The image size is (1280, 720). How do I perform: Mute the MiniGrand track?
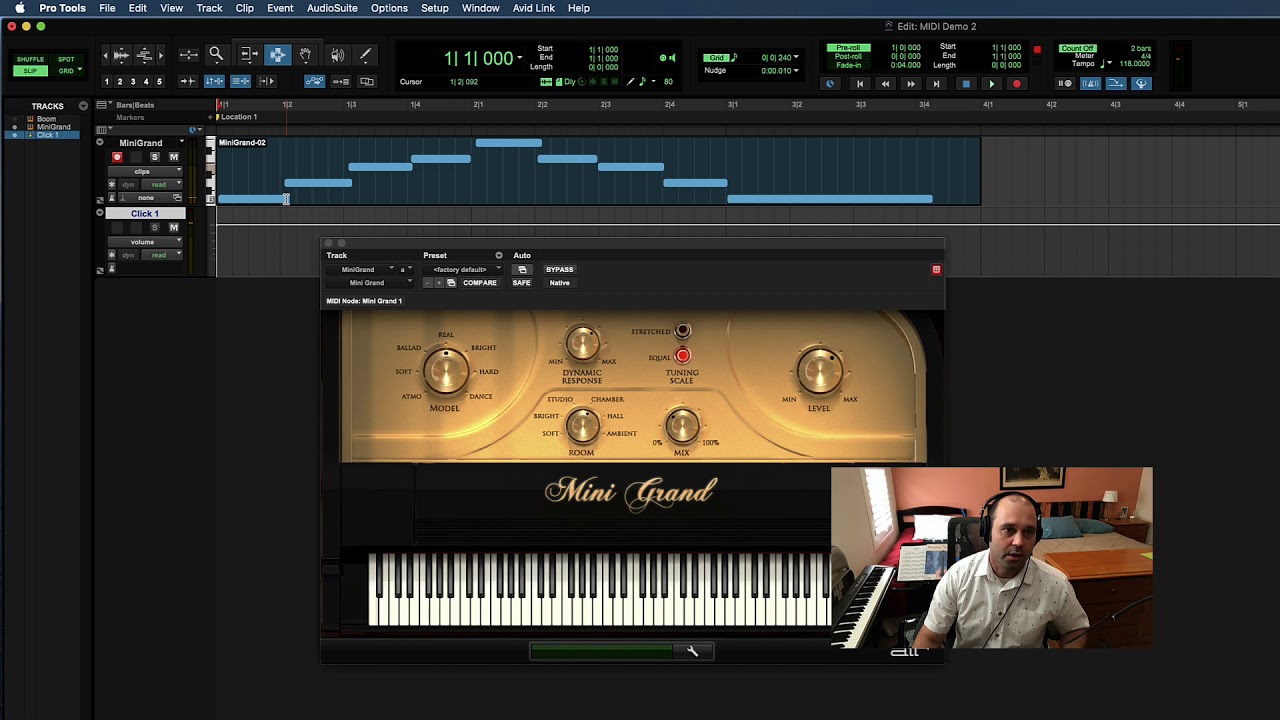174,157
